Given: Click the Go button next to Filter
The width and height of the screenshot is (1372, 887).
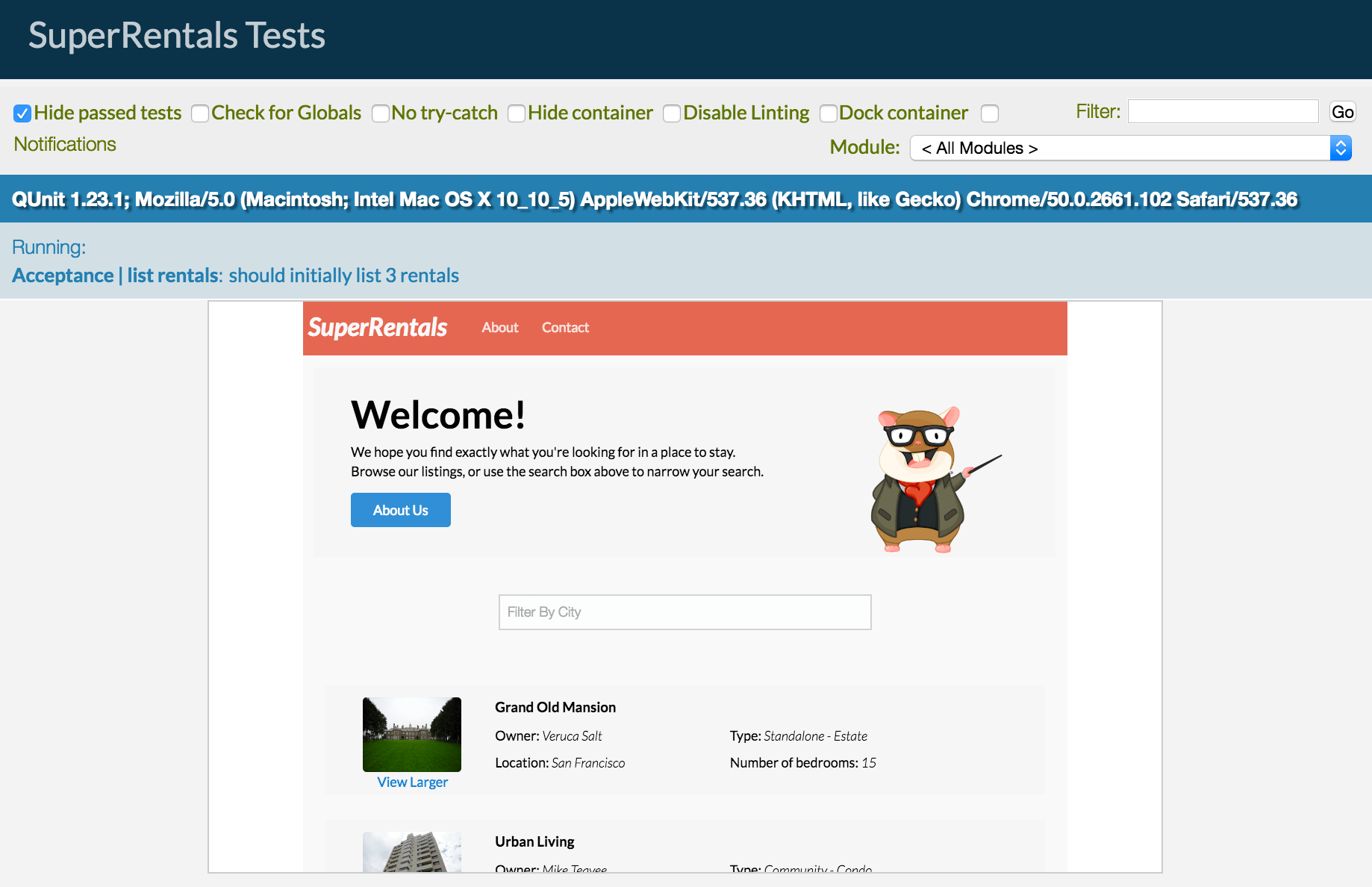Looking at the screenshot, I should pos(1342,111).
